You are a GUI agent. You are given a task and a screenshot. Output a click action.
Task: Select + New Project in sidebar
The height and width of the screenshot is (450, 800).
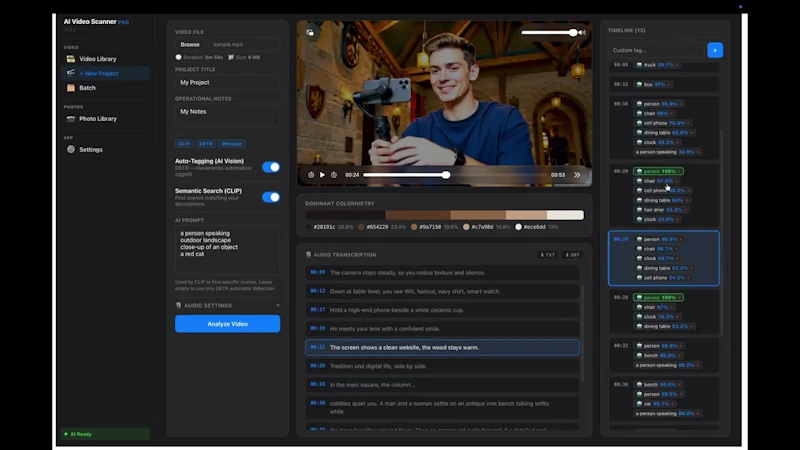105,73
